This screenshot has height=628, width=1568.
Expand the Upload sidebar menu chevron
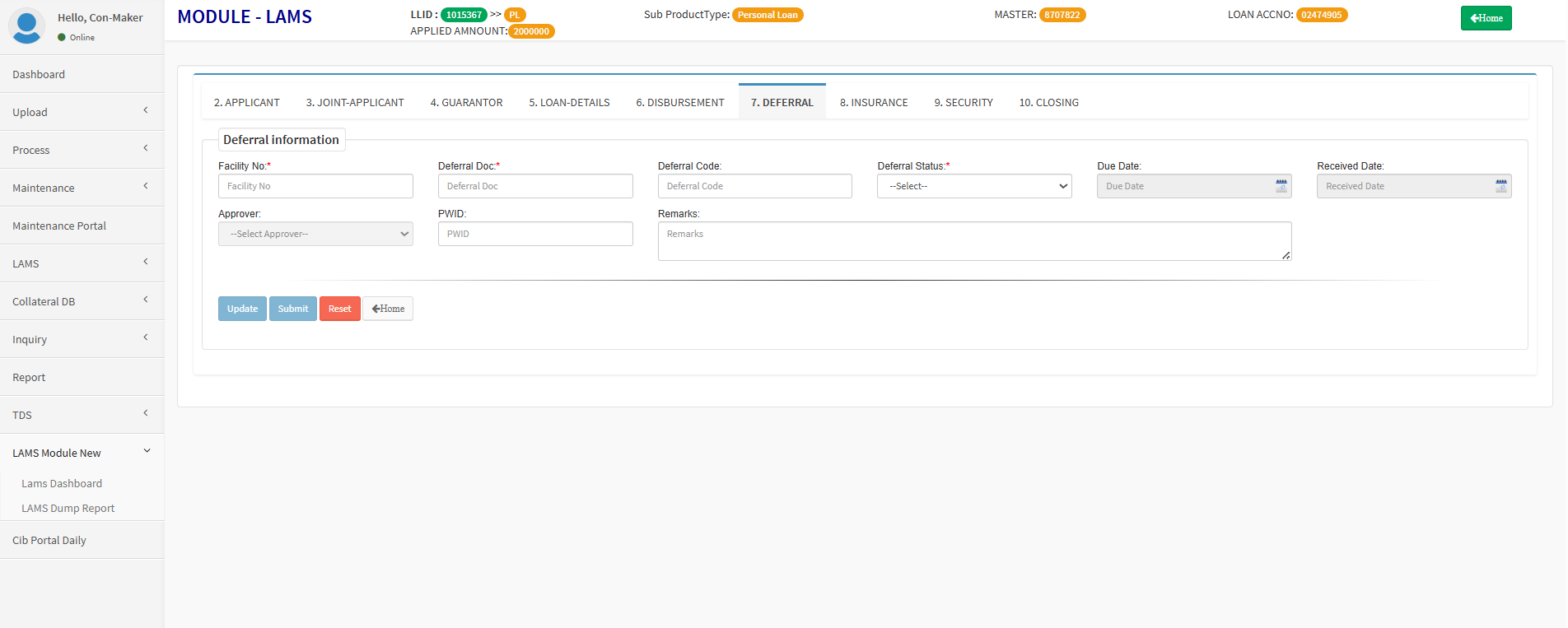(x=146, y=110)
